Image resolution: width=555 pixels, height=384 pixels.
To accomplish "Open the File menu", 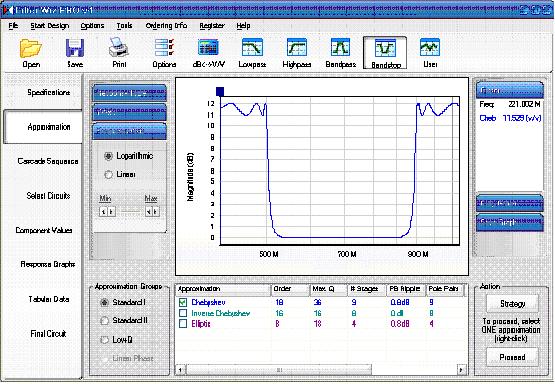I will pyautogui.click(x=13, y=26).
